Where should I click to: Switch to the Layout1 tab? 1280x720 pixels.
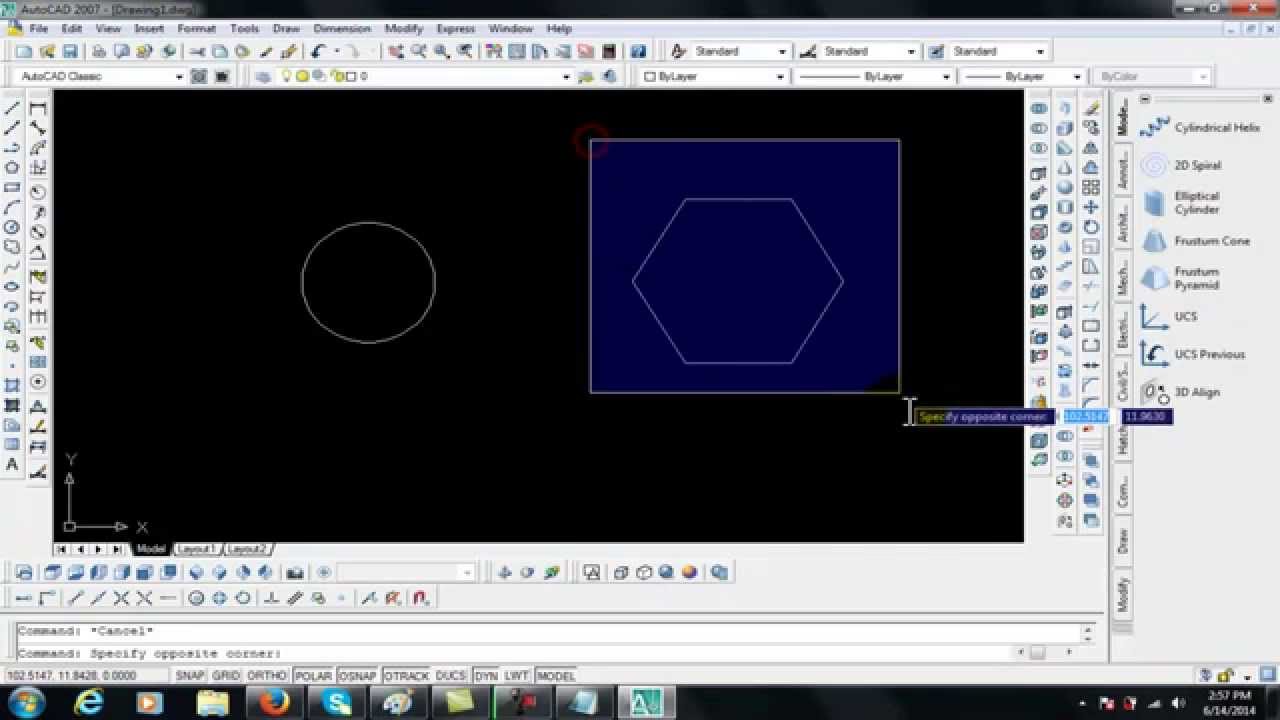point(196,549)
